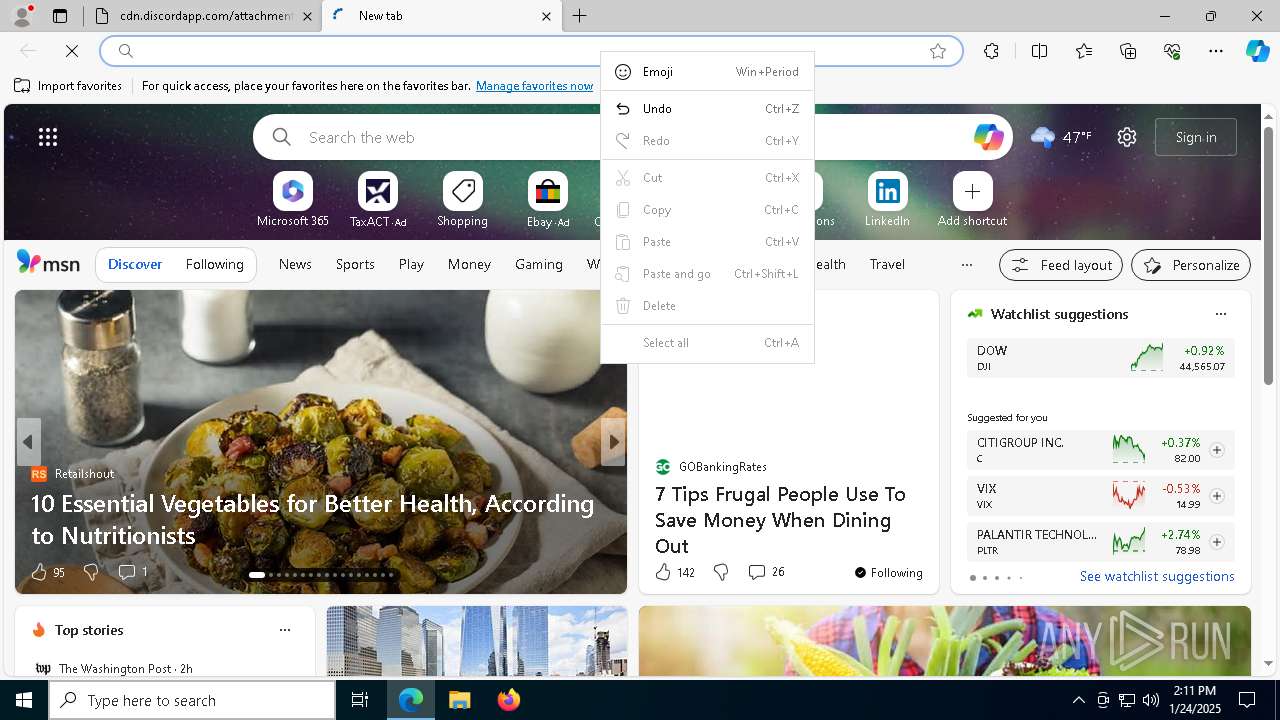Open the weather 47°F widget
The height and width of the screenshot is (720, 1280).
click(1061, 137)
